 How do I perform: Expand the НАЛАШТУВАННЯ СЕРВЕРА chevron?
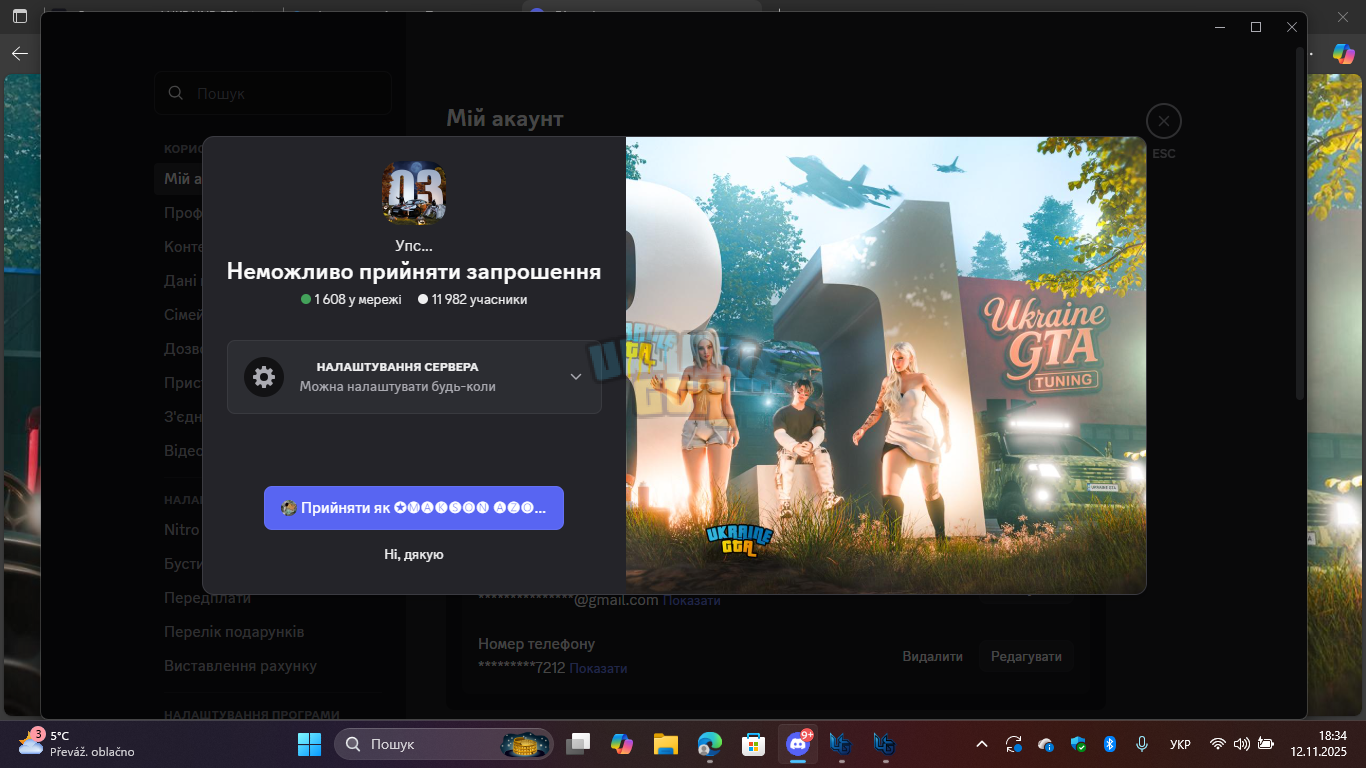coord(576,377)
